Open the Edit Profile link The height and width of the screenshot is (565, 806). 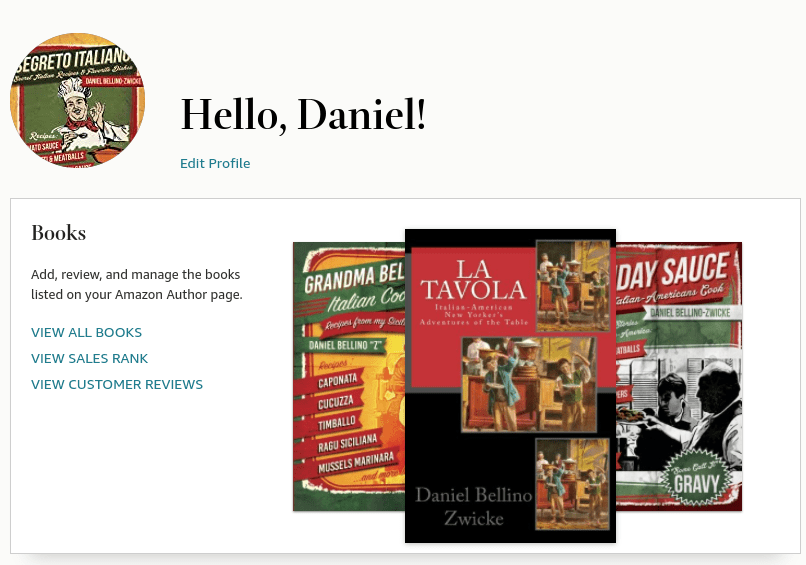point(215,163)
